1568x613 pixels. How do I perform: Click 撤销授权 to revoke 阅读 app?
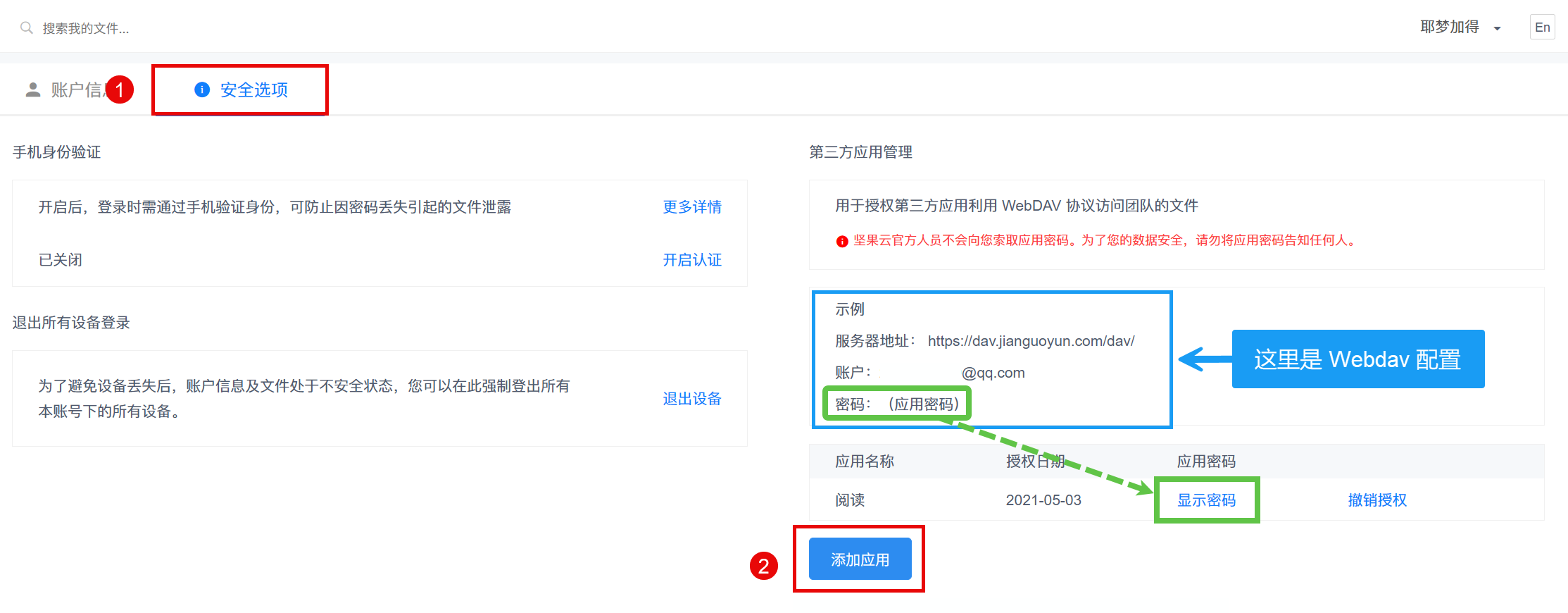(x=1376, y=500)
